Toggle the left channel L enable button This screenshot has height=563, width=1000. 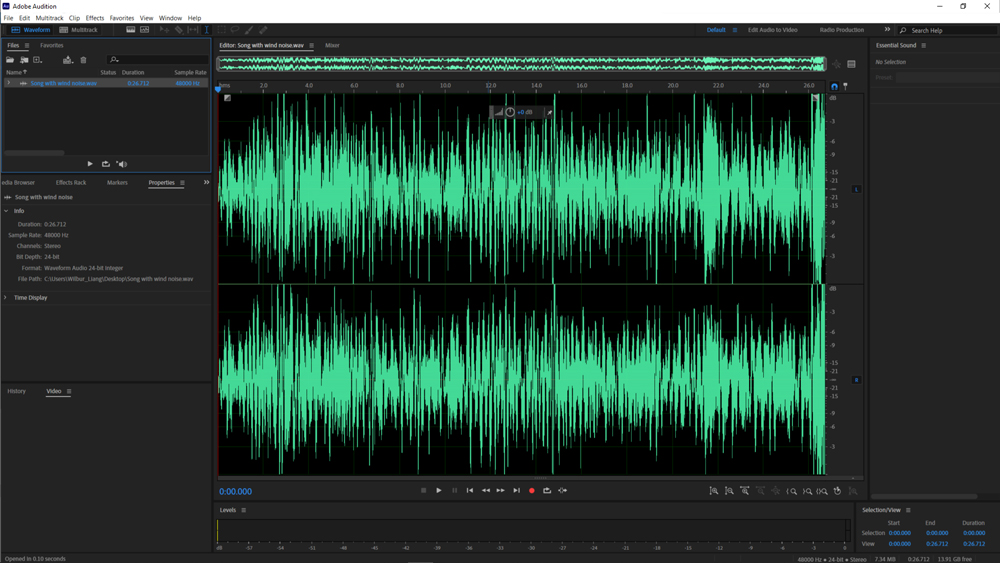tap(856, 189)
